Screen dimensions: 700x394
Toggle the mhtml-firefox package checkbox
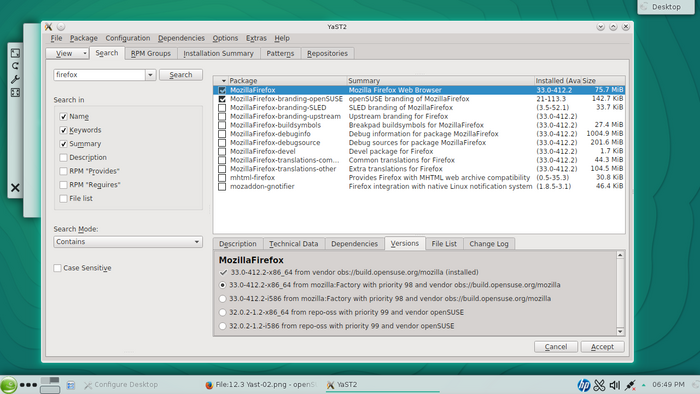click(x=222, y=178)
